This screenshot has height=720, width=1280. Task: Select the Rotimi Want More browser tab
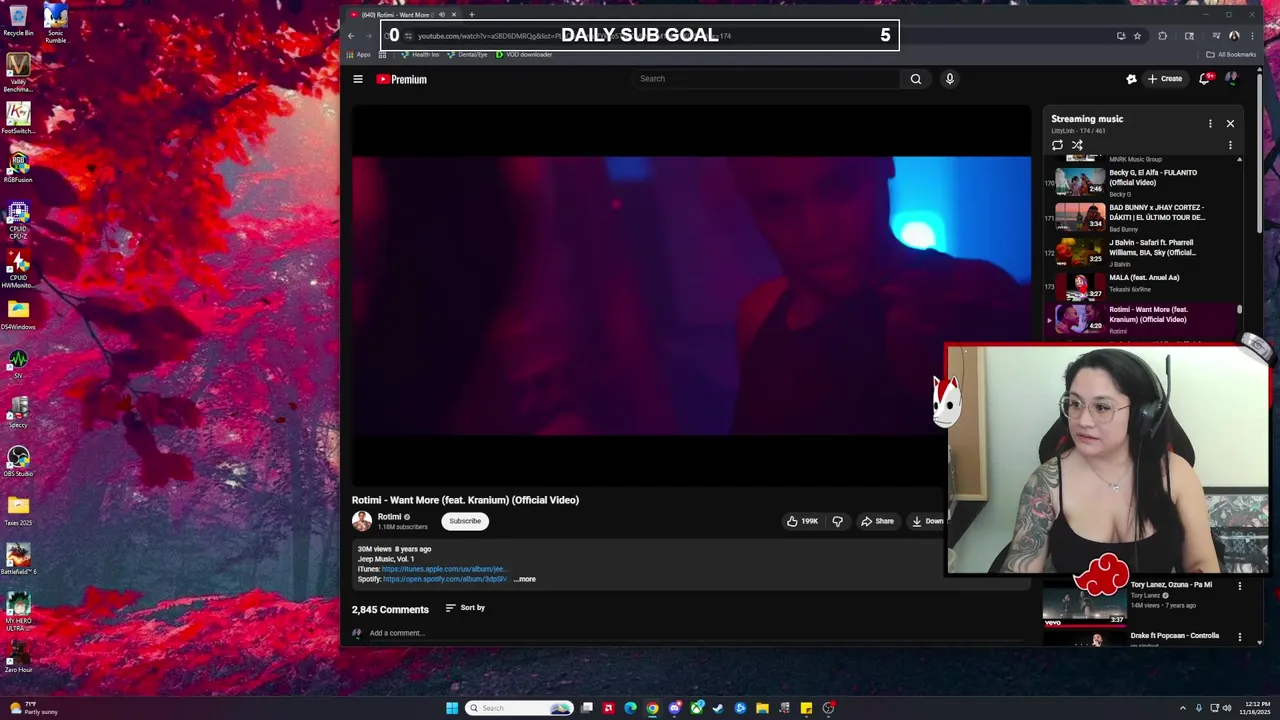(x=403, y=15)
